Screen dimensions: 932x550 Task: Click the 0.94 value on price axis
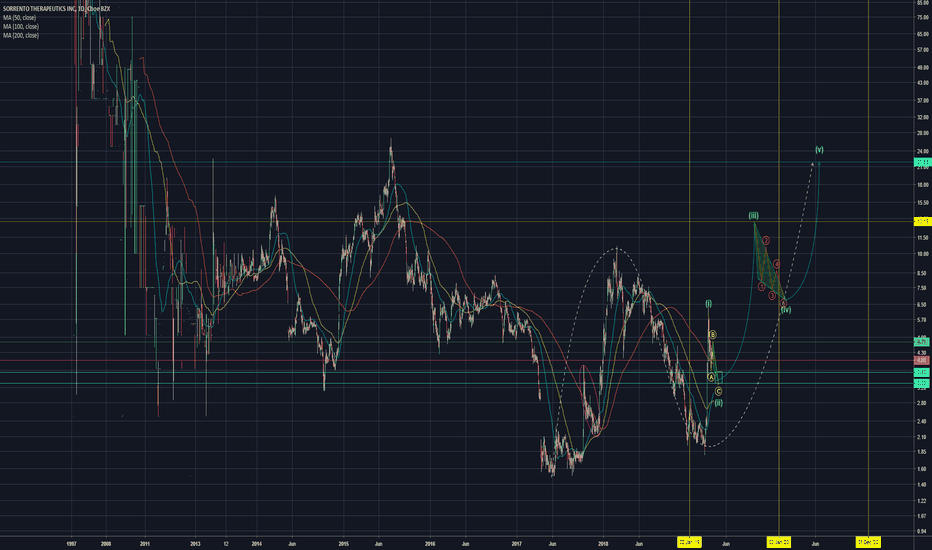(x=922, y=531)
